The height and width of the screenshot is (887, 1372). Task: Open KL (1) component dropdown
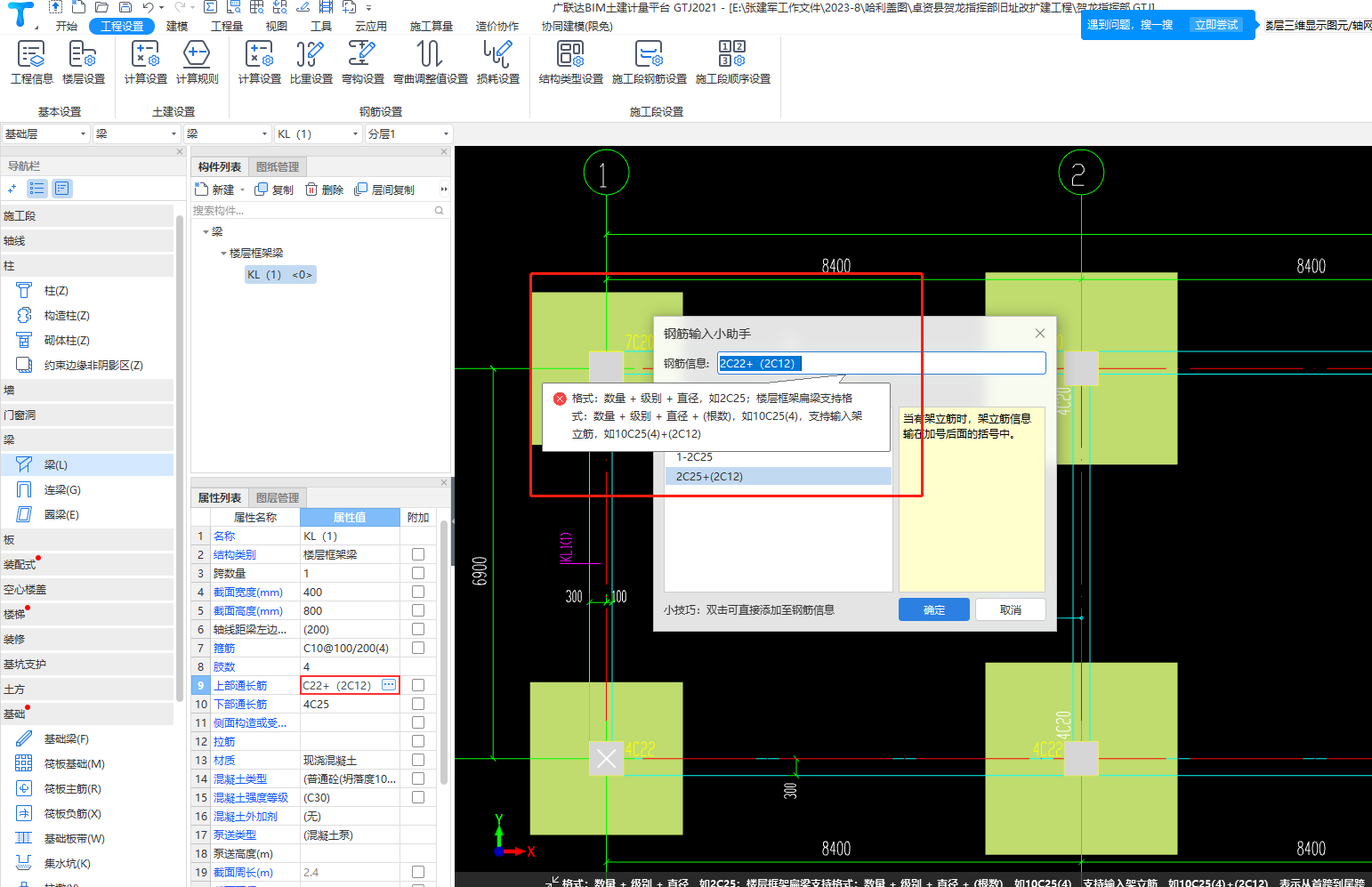pyautogui.click(x=319, y=133)
